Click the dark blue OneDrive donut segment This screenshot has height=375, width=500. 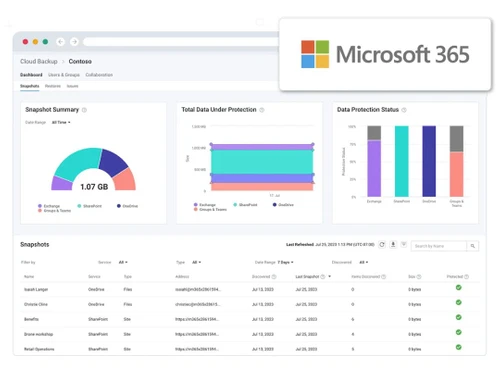tap(113, 162)
